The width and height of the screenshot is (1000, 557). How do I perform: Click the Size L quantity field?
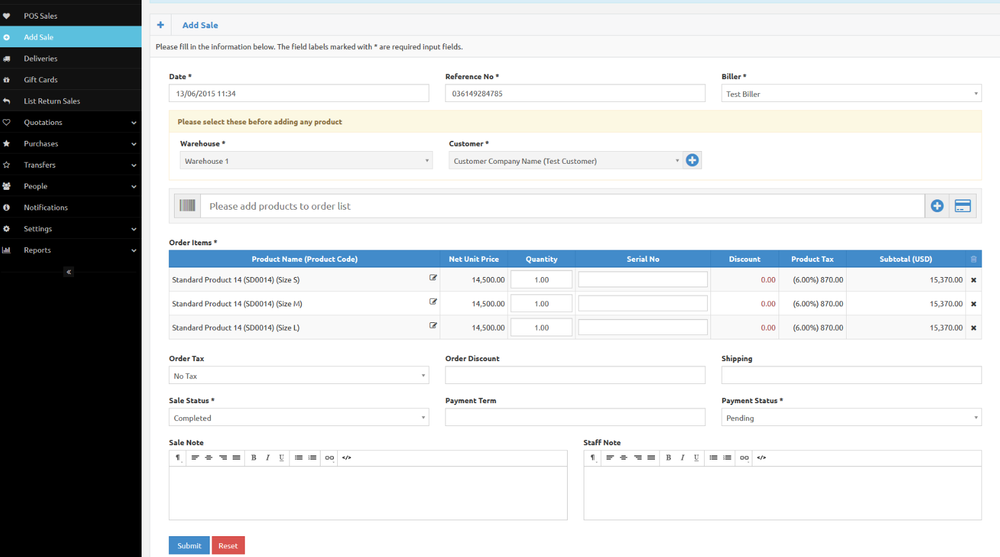[541, 328]
